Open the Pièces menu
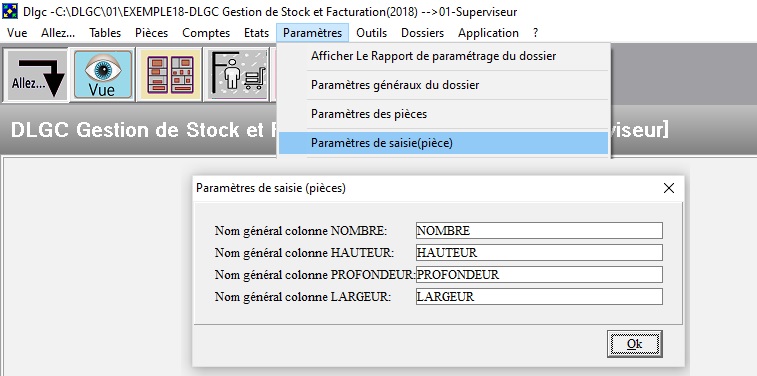Viewport: 757px width, 376px height. (x=152, y=33)
